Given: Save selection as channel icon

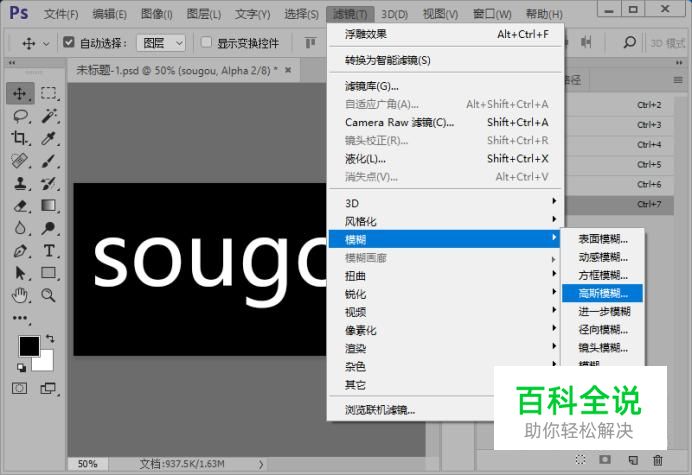Looking at the screenshot, I should pyautogui.click(x=605, y=460).
